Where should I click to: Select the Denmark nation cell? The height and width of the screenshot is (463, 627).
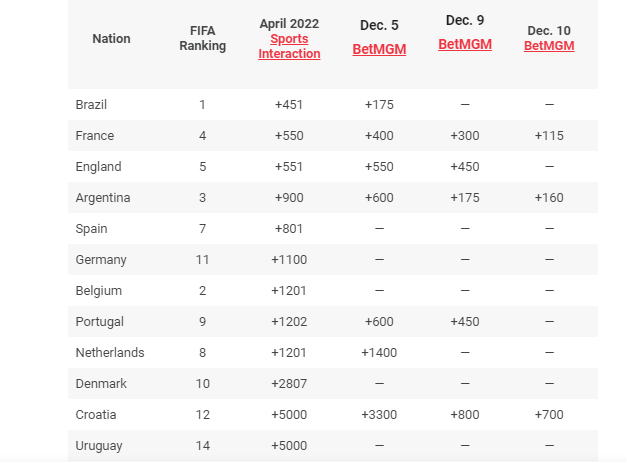[x=101, y=384]
